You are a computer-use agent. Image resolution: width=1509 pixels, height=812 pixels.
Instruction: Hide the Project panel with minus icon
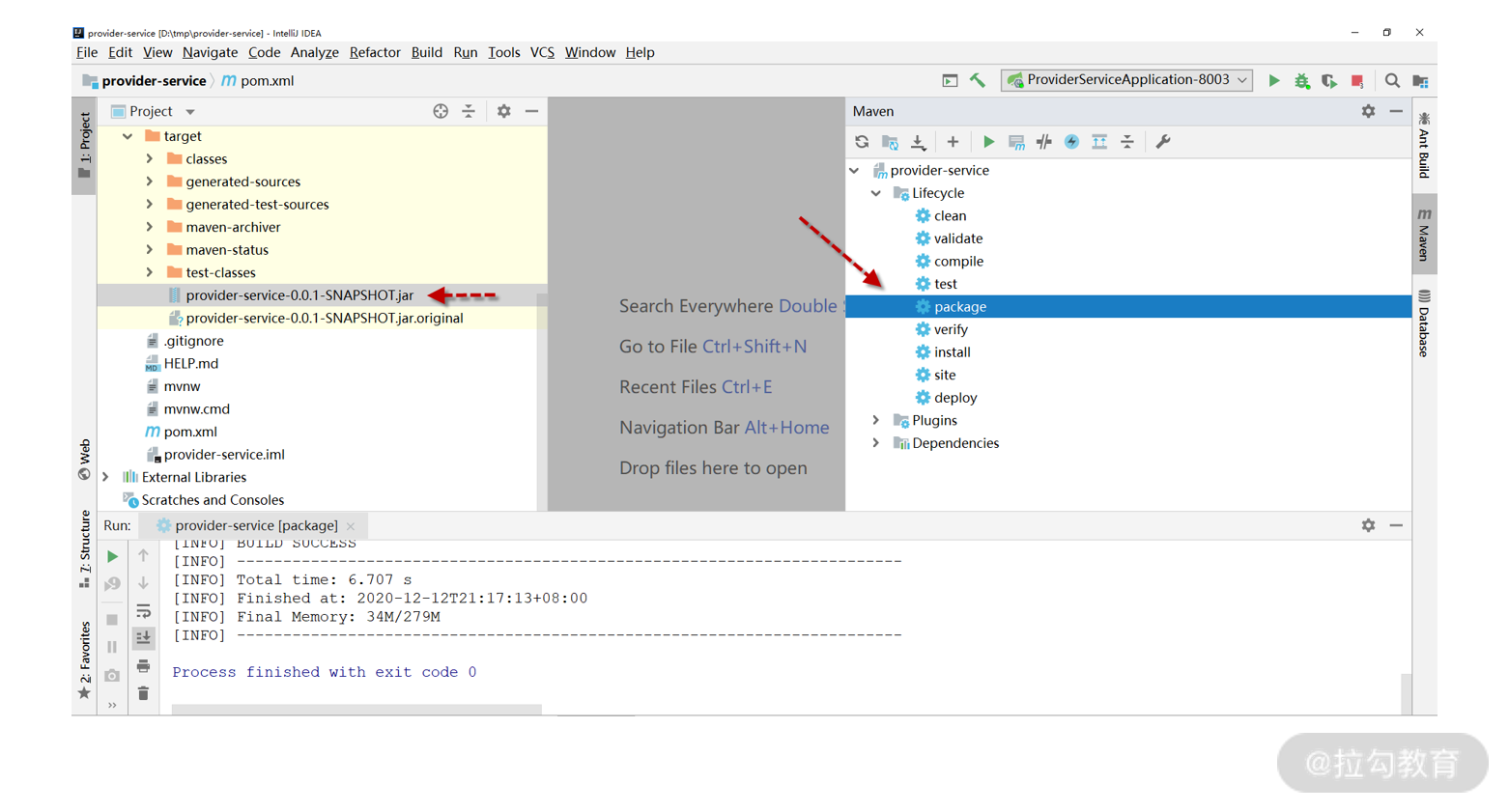(x=531, y=112)
